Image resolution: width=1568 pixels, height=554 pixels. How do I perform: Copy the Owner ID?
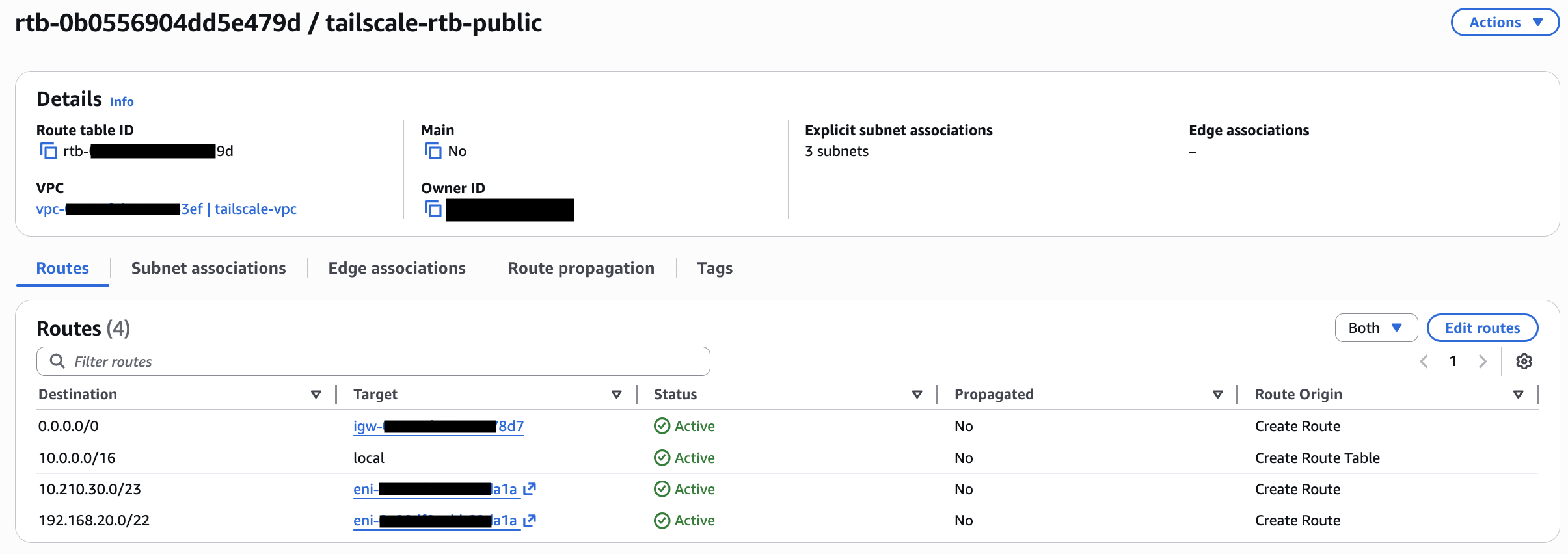433,209
